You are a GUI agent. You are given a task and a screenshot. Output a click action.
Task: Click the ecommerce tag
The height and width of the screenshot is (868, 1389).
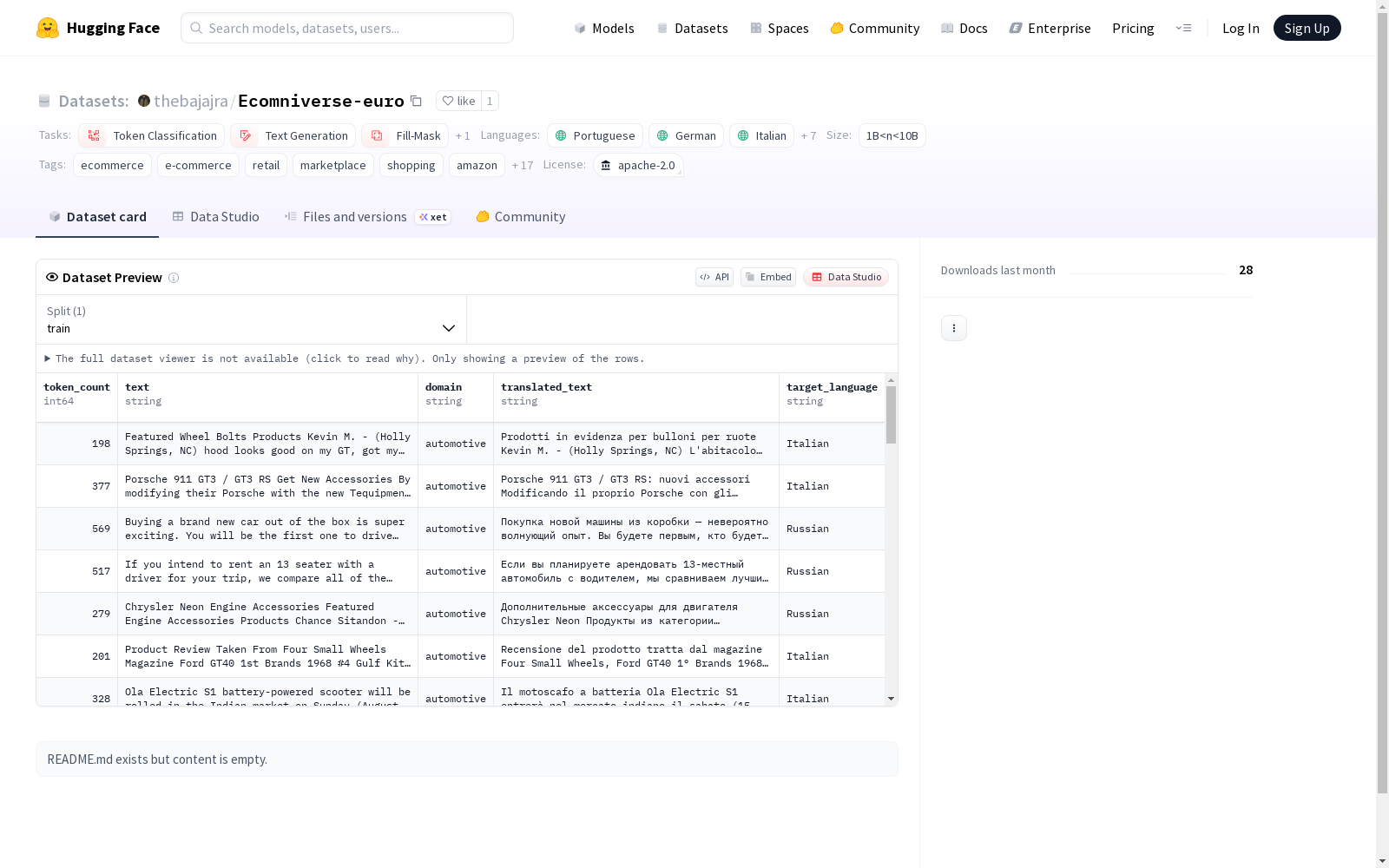coord(112,165)
